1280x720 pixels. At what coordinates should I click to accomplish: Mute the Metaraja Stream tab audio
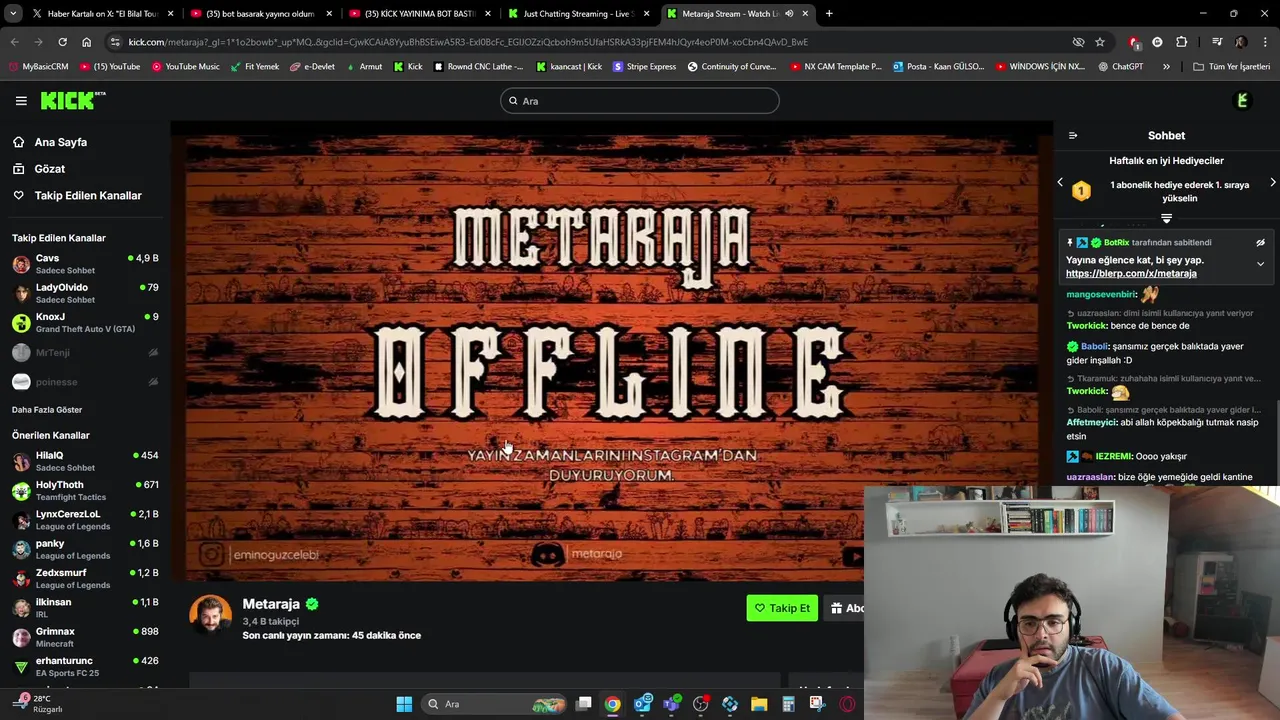coord(789,14)
